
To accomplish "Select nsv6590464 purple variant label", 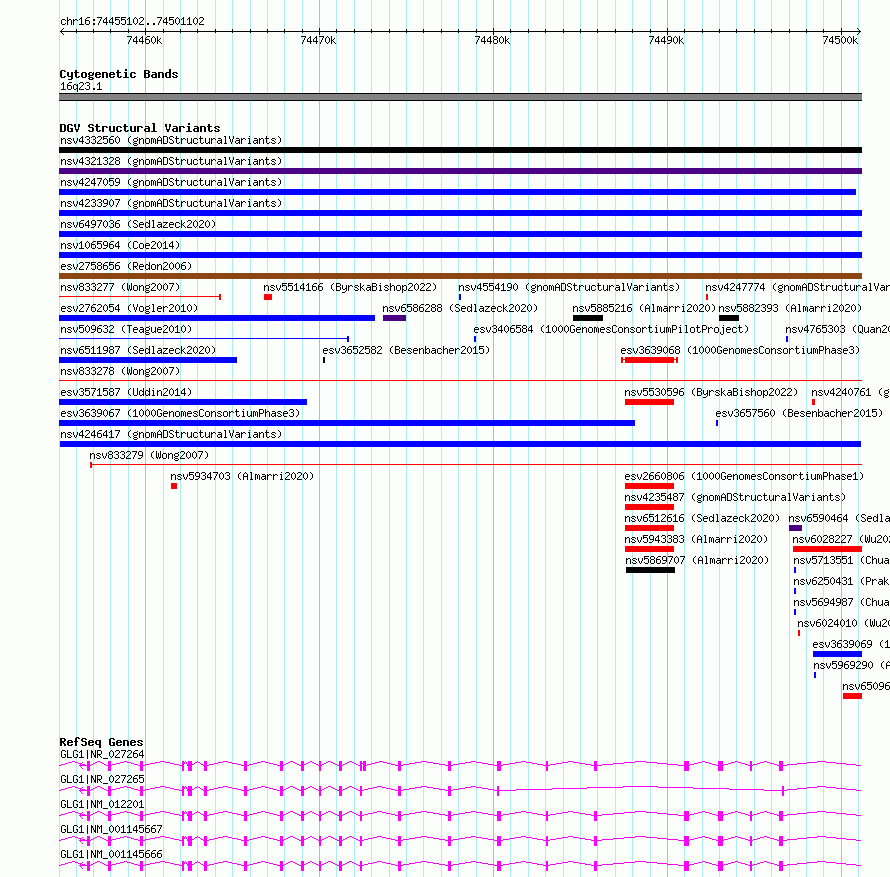I will tap(839, 518).
